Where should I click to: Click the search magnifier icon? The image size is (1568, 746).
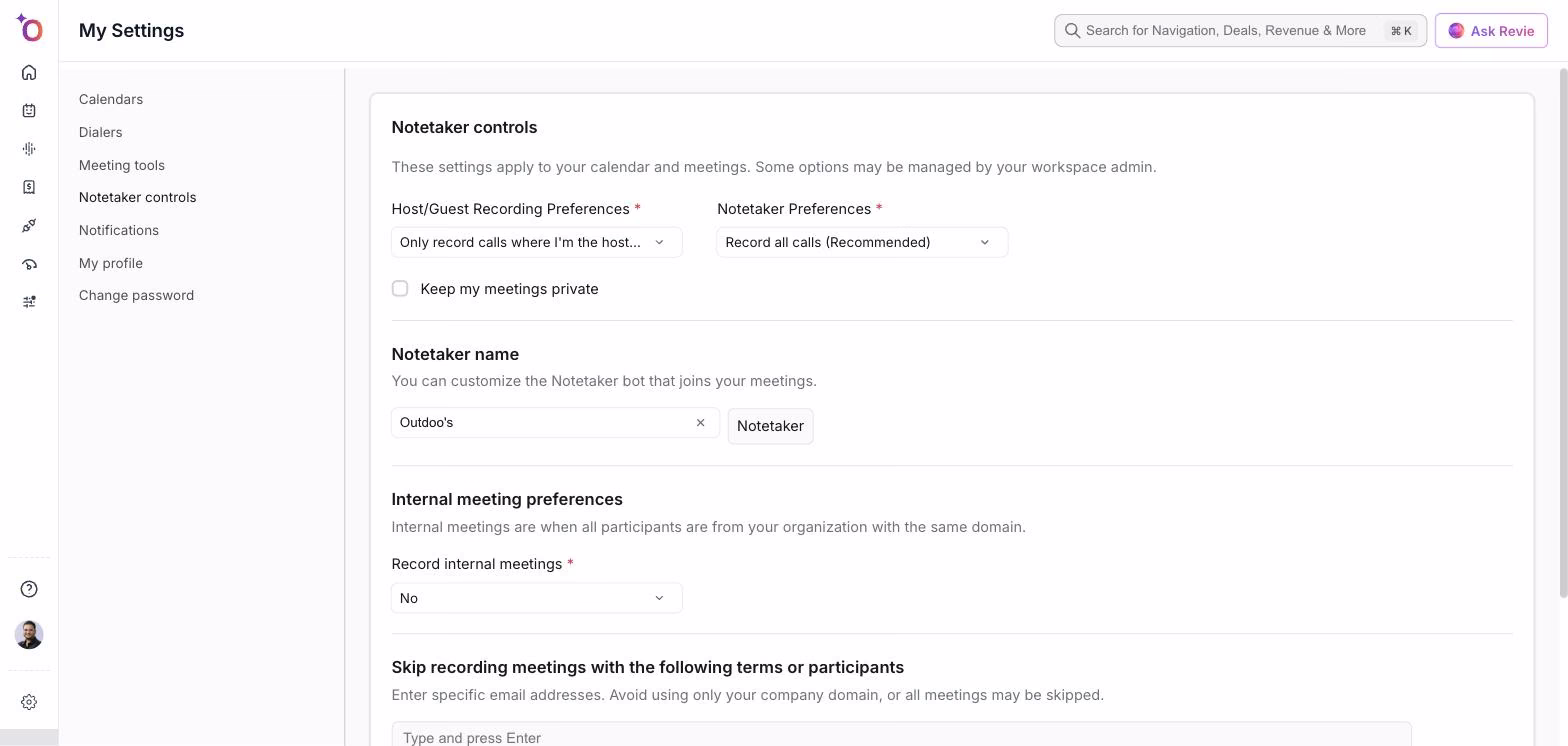click(1072, 31)
